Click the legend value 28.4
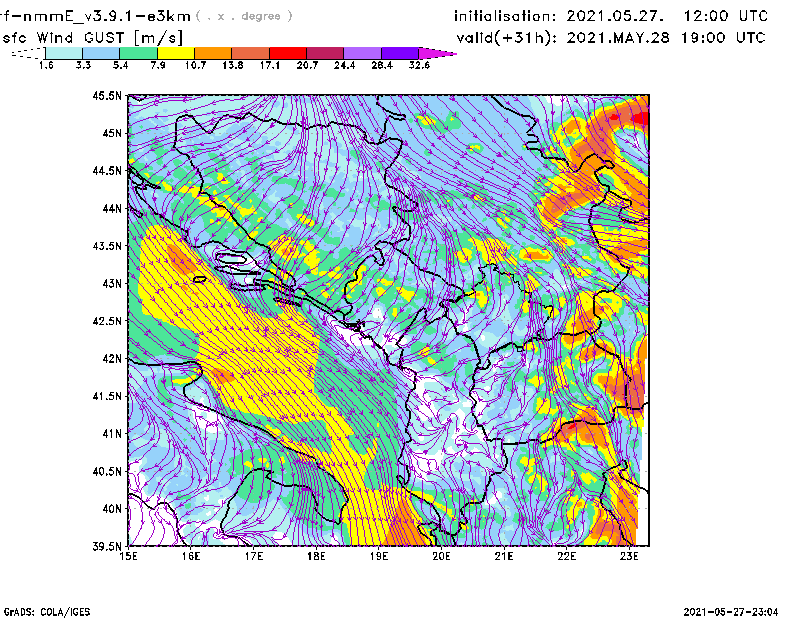This screenshot has width=800, height=618. tap(382, 65)
